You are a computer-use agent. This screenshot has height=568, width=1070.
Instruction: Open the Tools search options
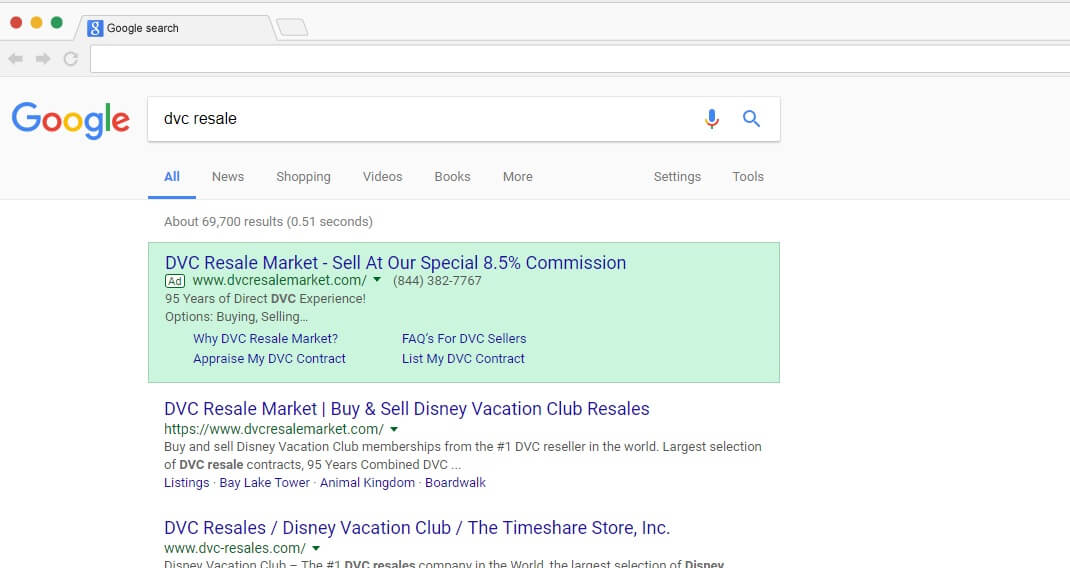pos(747,177)
